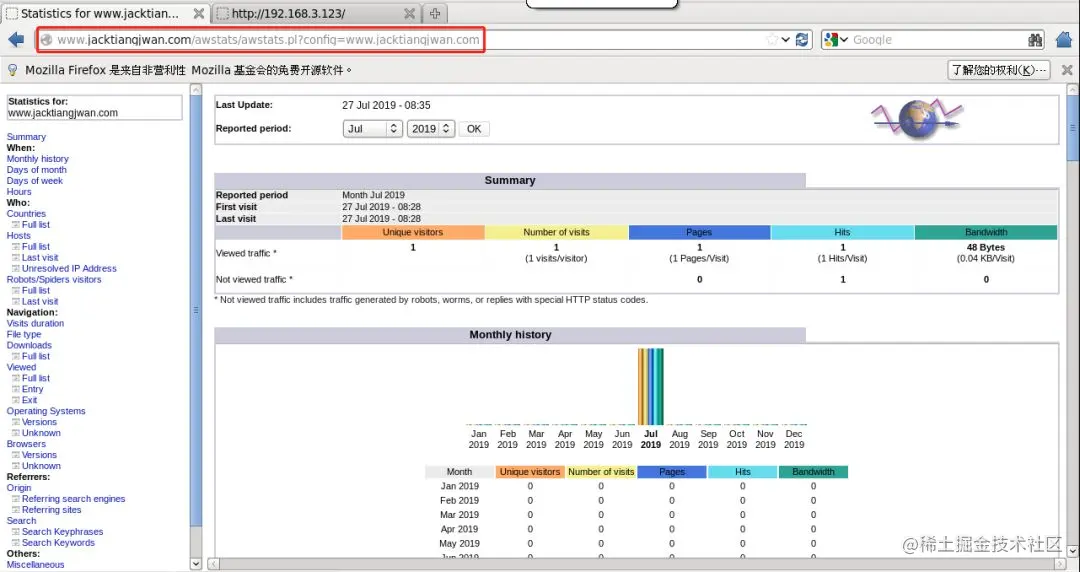
Task: Click the search binoculars icon
Action: (1035, 40)
